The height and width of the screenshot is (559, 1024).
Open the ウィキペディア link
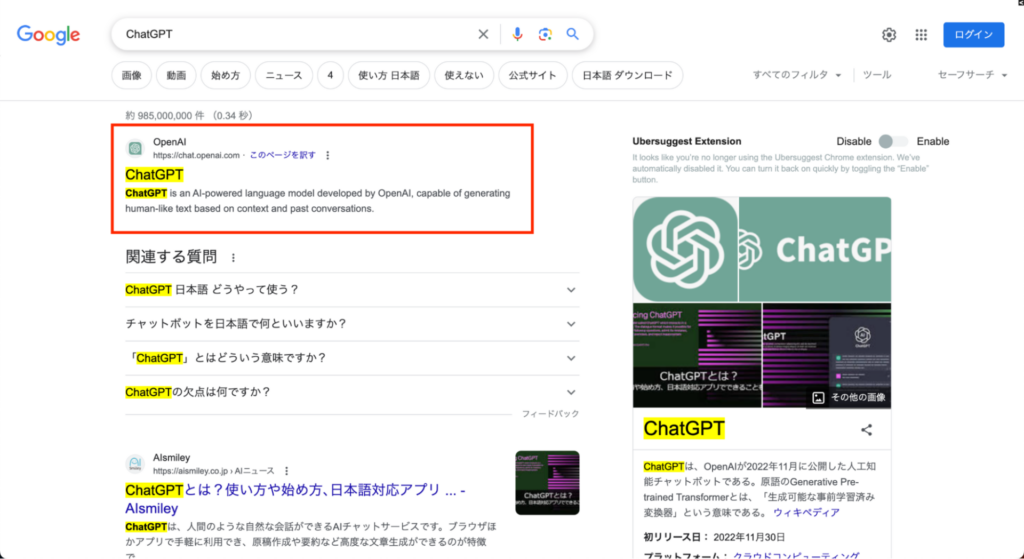807,513
